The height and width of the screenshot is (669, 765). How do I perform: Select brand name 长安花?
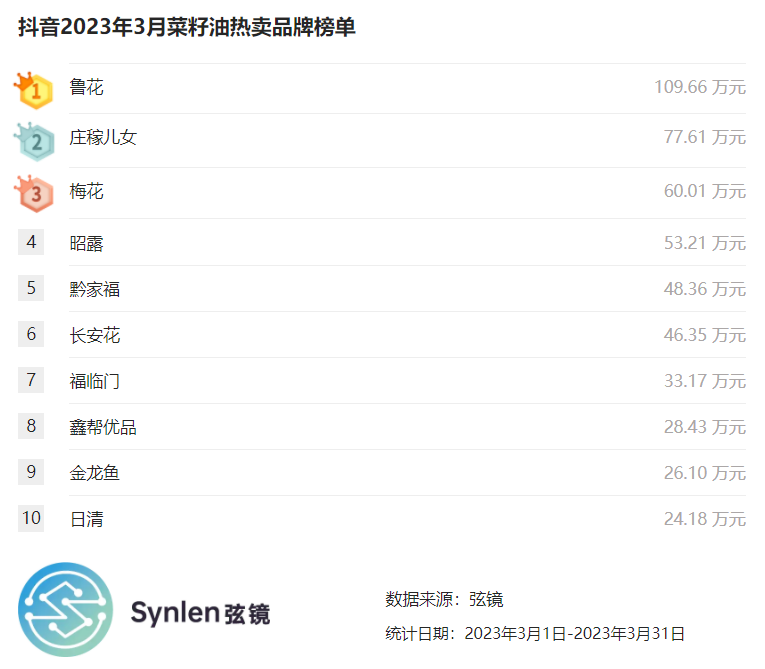(x=95, y=336)
